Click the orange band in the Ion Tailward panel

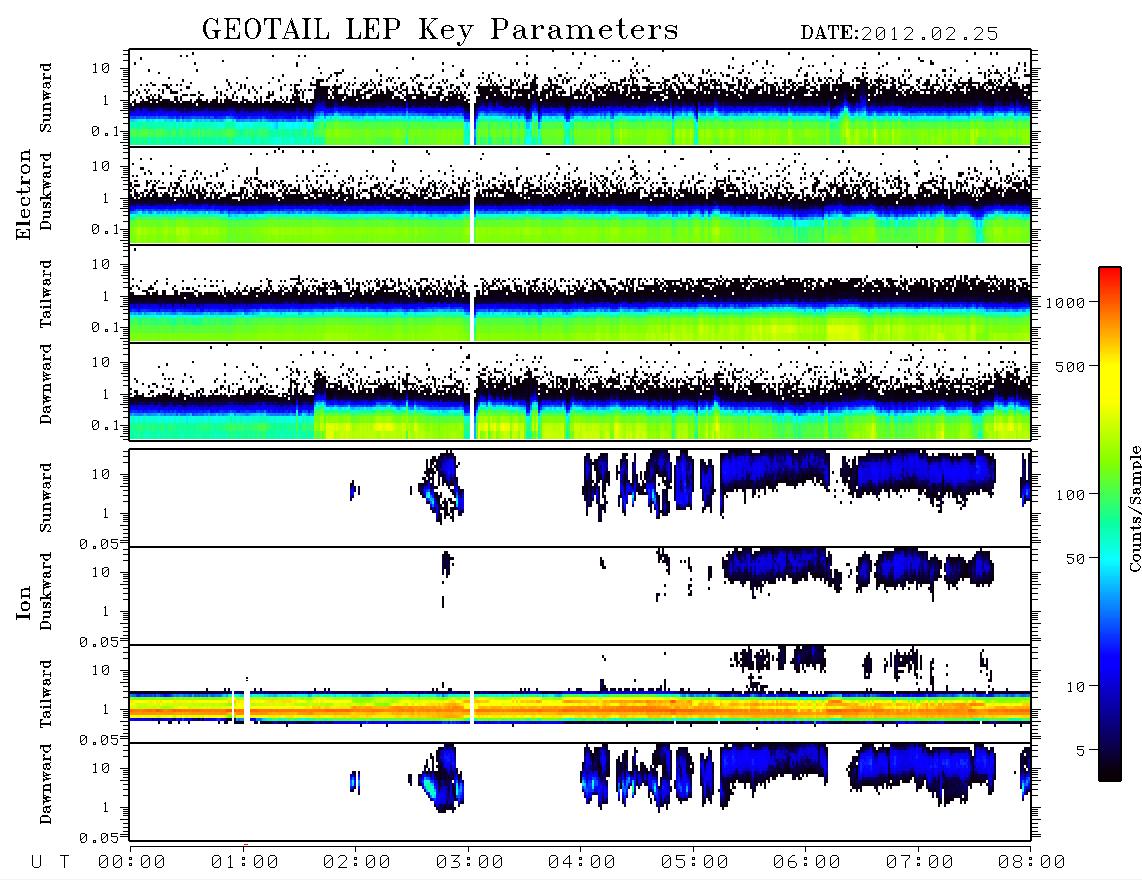(580, 708)
